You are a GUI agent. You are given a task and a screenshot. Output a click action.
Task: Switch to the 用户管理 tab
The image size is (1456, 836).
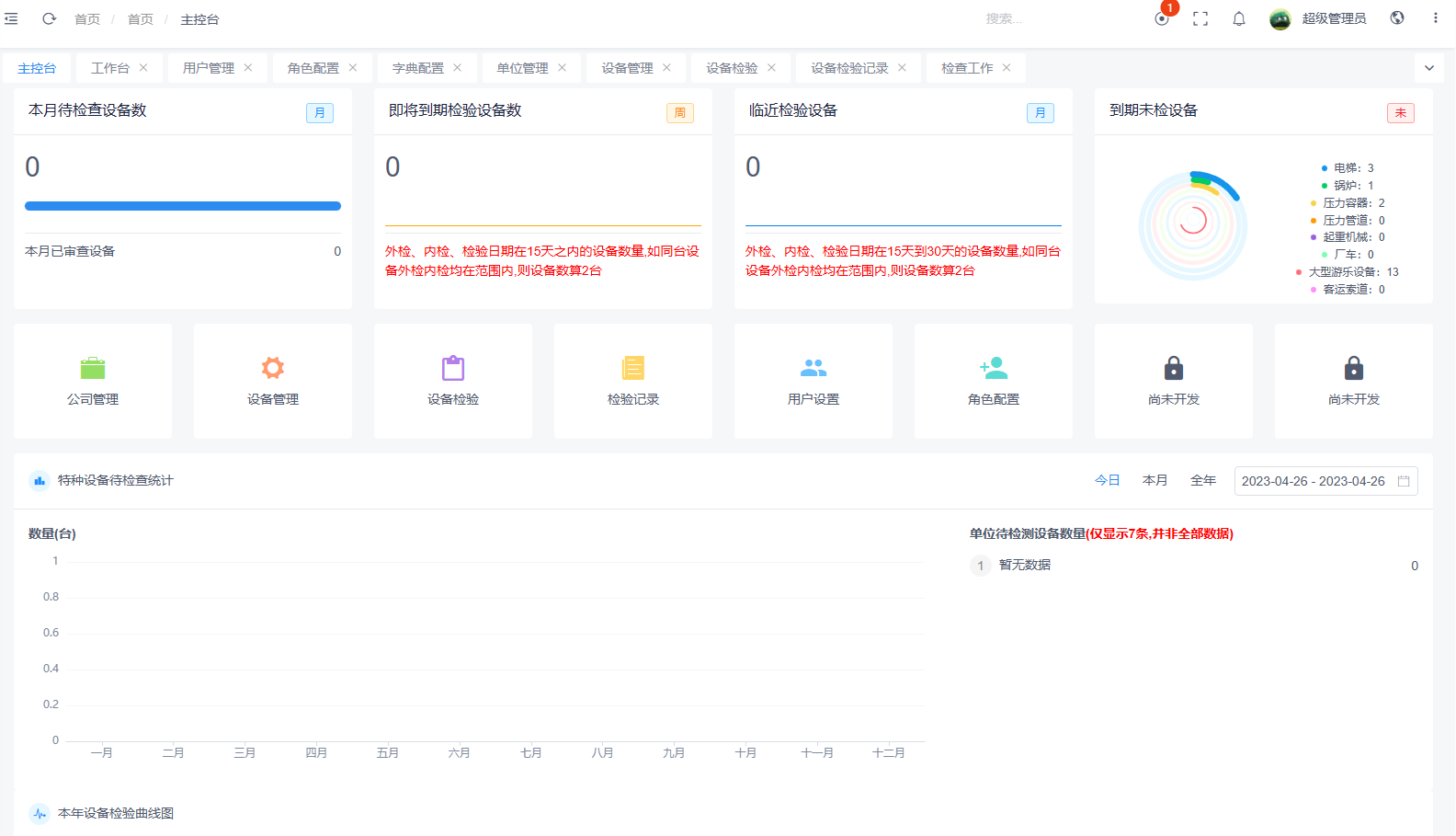click(209, 68)
